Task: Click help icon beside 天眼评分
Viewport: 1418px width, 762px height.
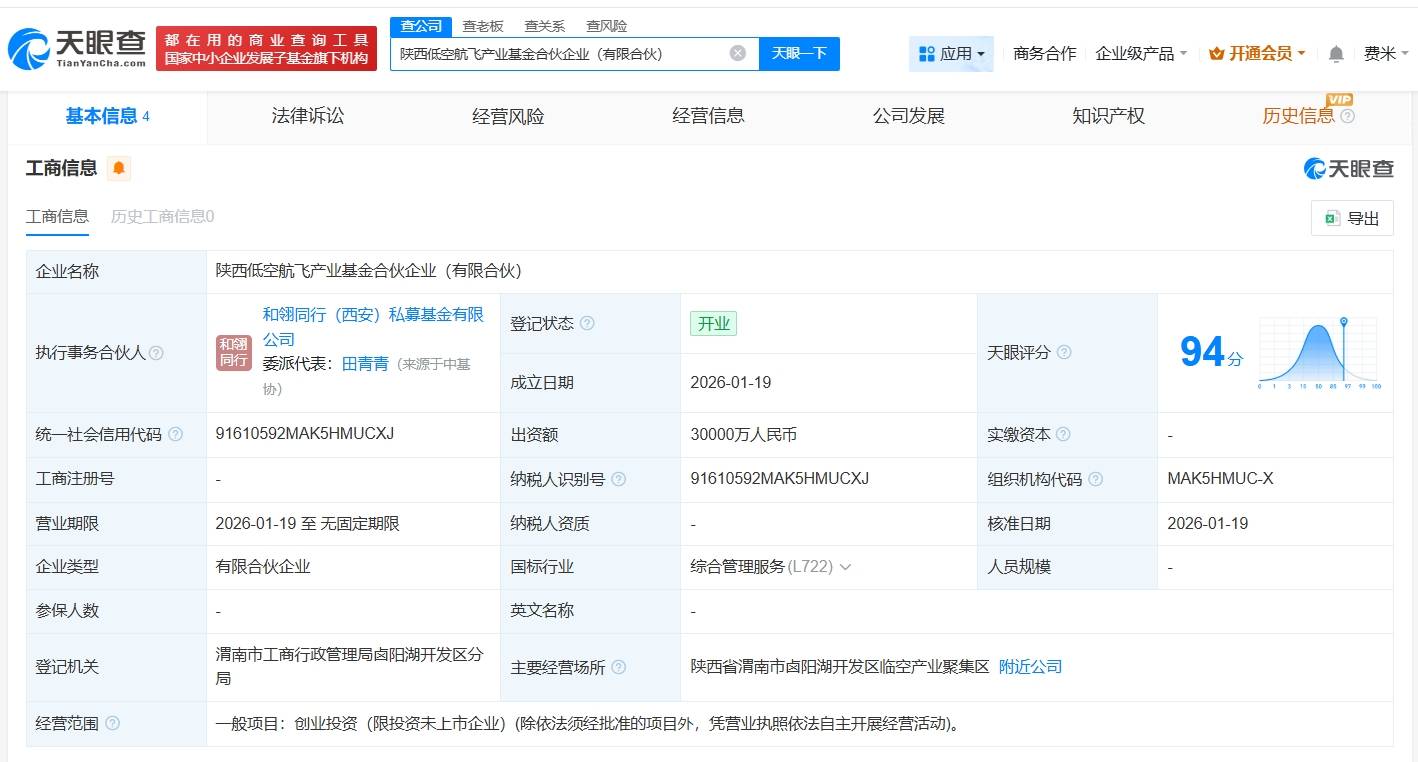Action: coord(1064,353)
